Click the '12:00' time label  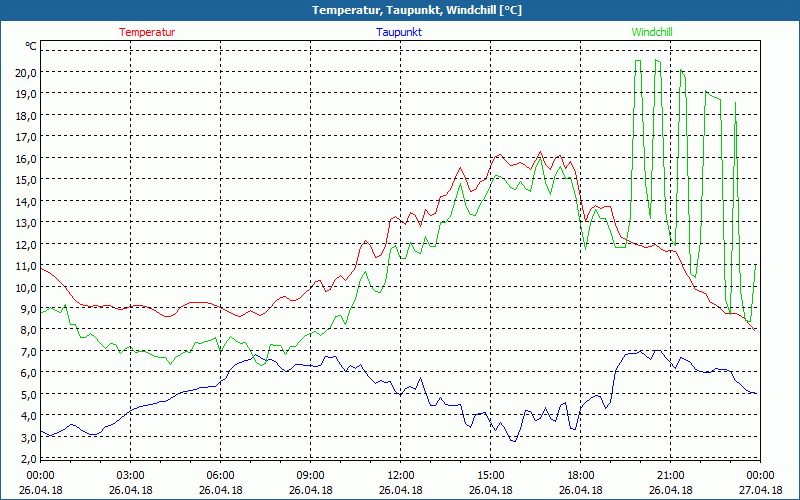[x=401, y=476]
